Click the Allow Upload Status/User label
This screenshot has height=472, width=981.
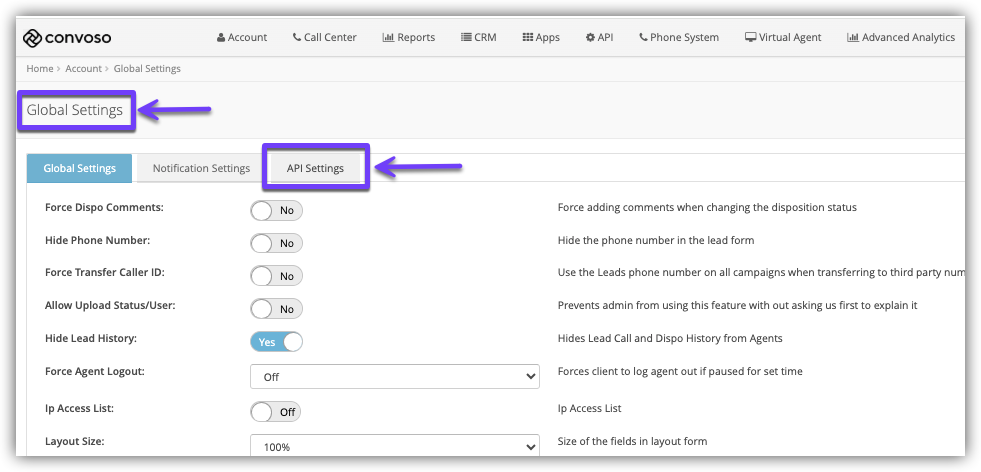(110, 305)
